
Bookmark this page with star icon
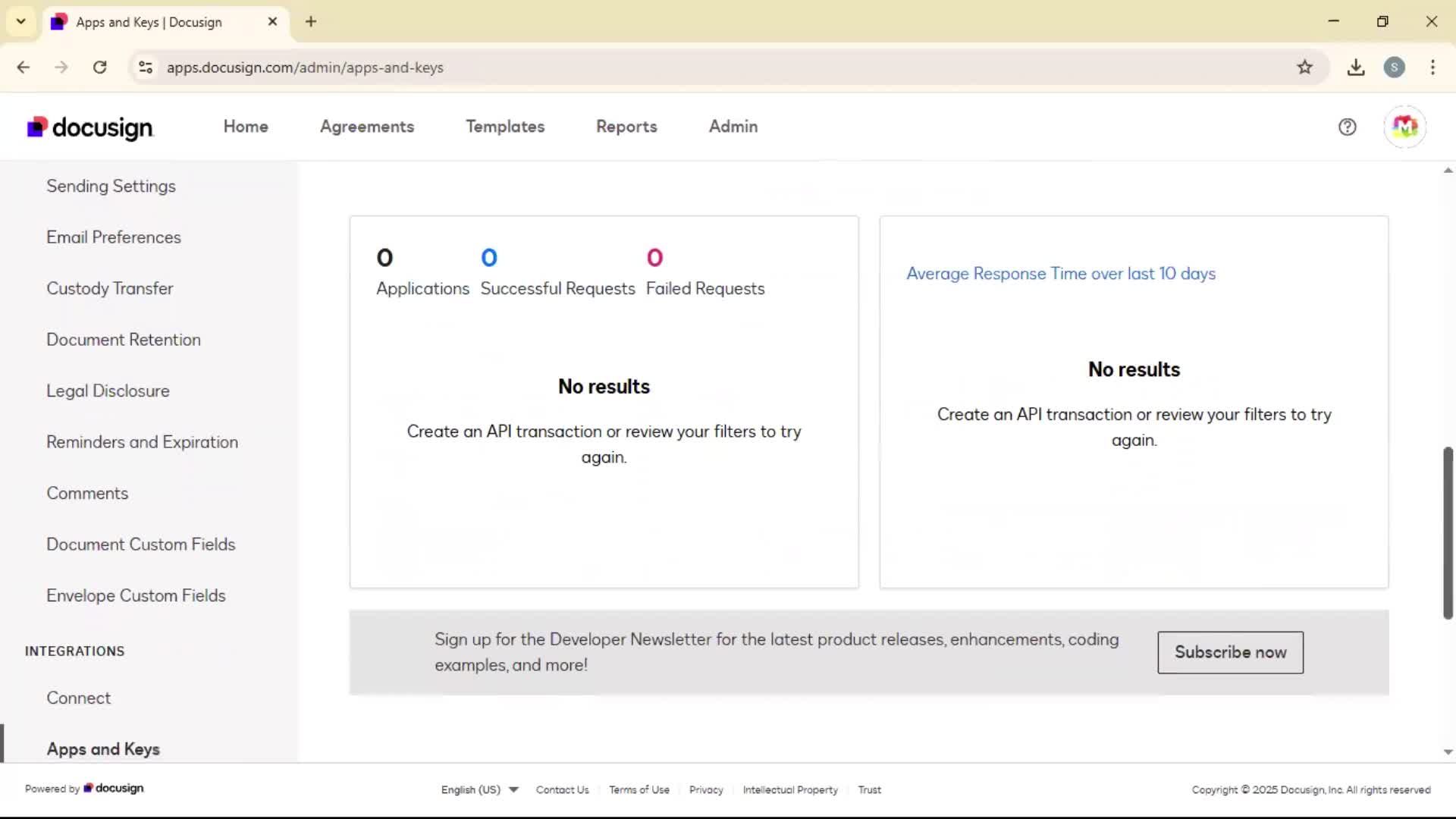click(x=1304, y=67)
